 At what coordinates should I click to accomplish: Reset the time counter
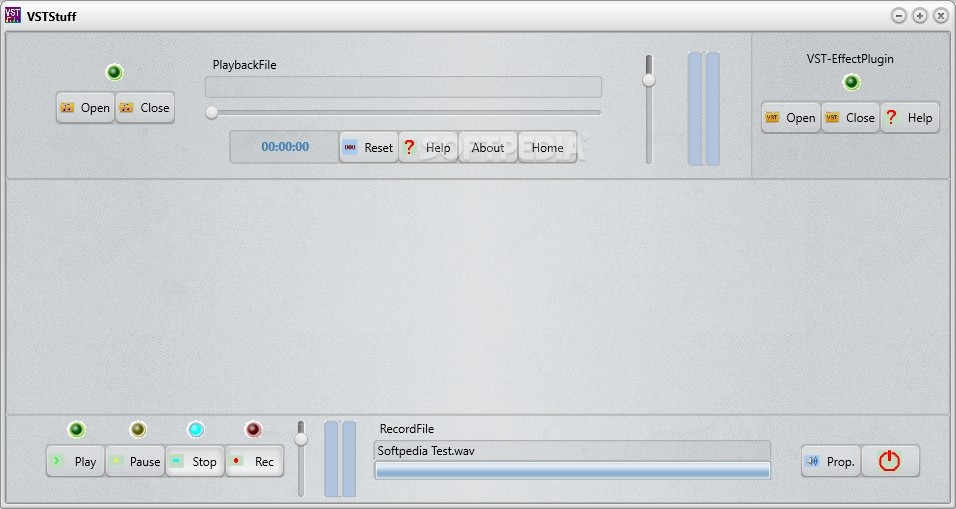[x=368, y=148]
